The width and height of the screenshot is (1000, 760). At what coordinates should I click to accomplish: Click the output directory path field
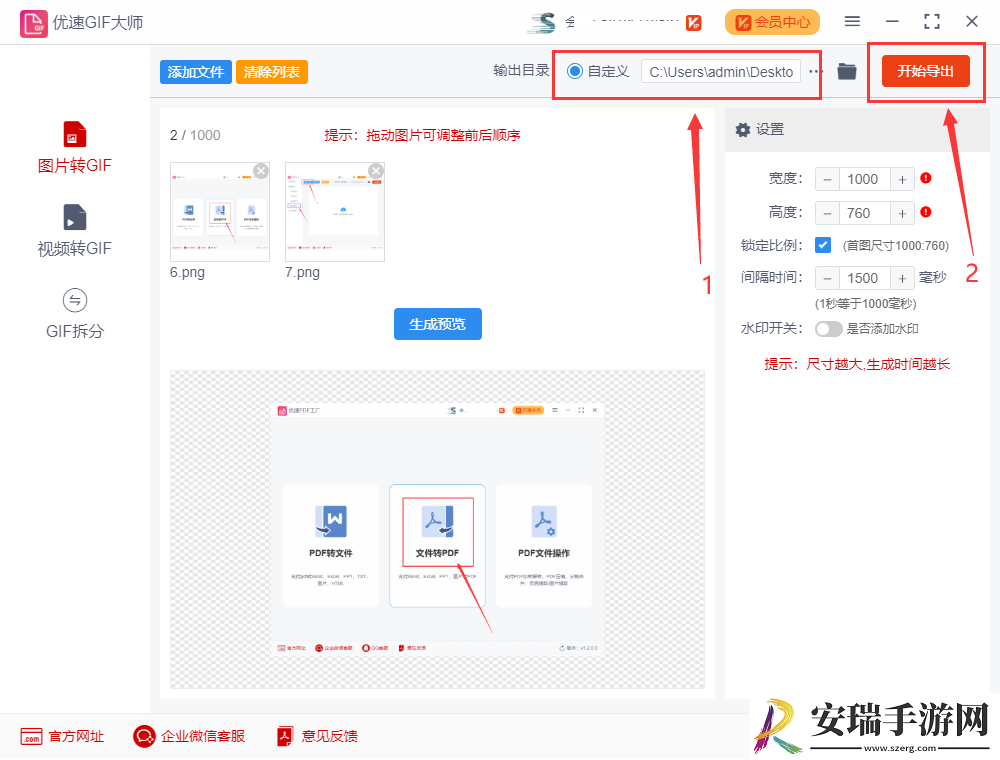[x=721, y=72]
